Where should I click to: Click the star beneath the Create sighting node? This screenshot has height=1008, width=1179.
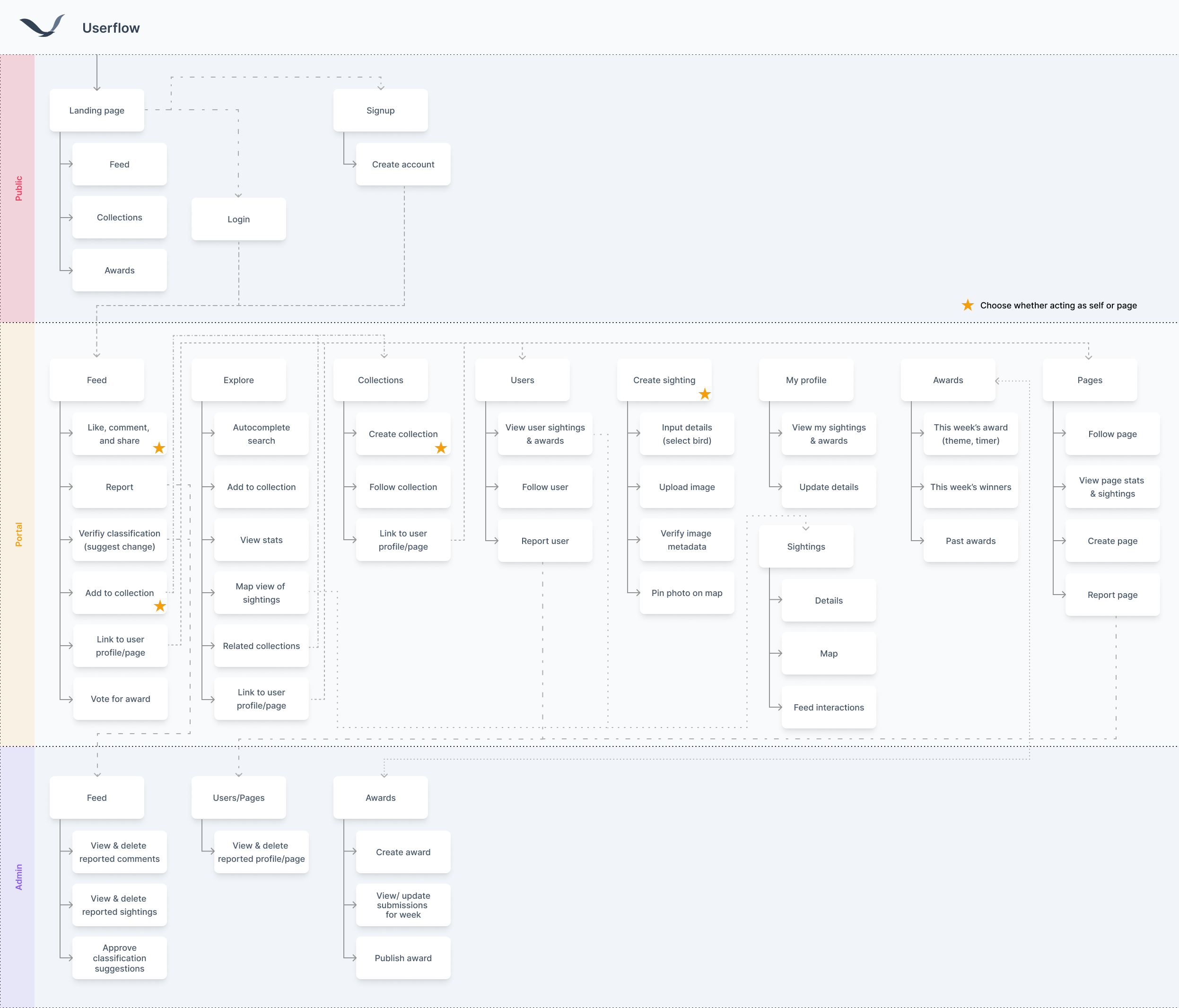(x=705, y=393)
